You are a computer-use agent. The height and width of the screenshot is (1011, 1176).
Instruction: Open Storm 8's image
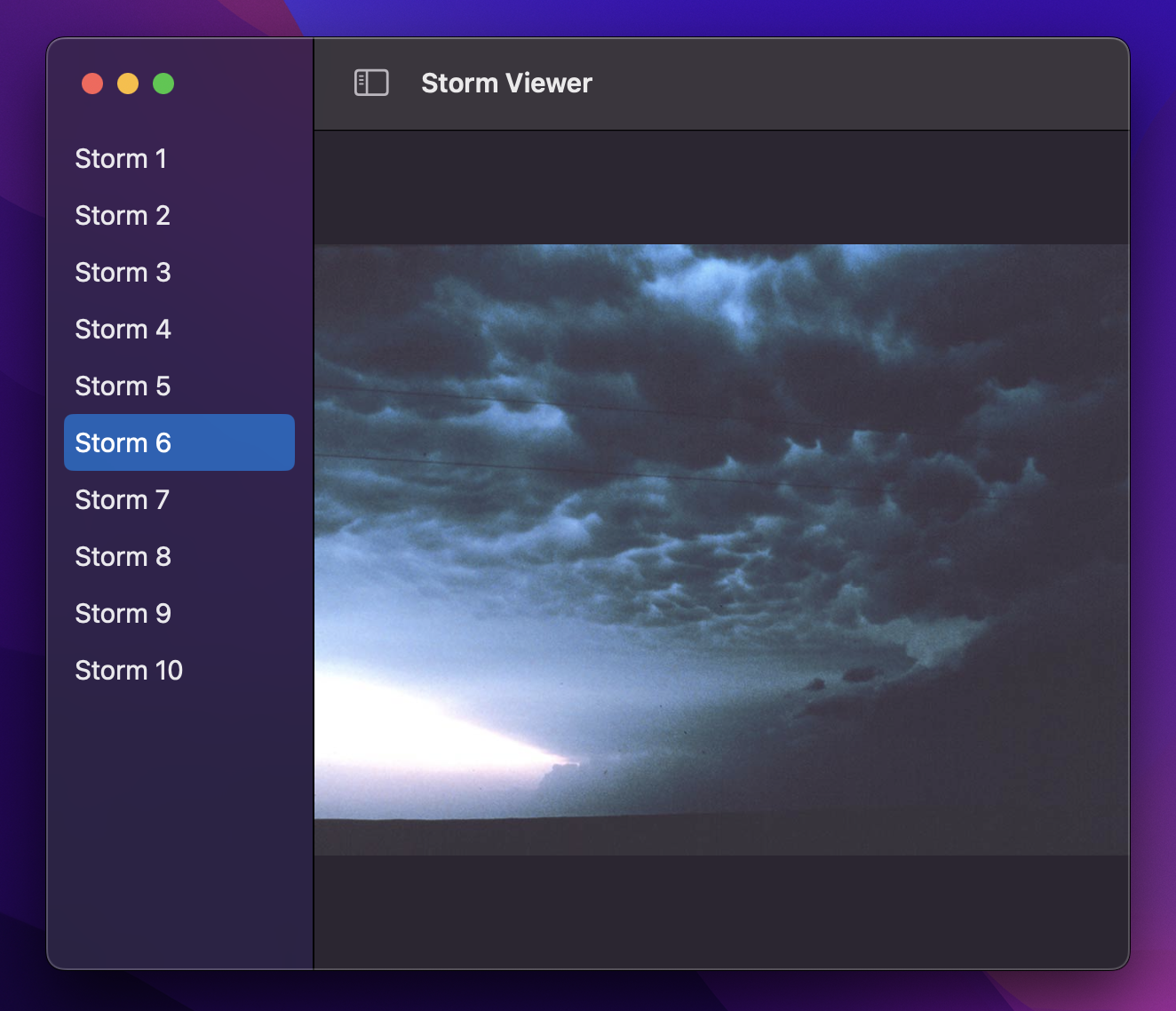click(x=123, y=556)
